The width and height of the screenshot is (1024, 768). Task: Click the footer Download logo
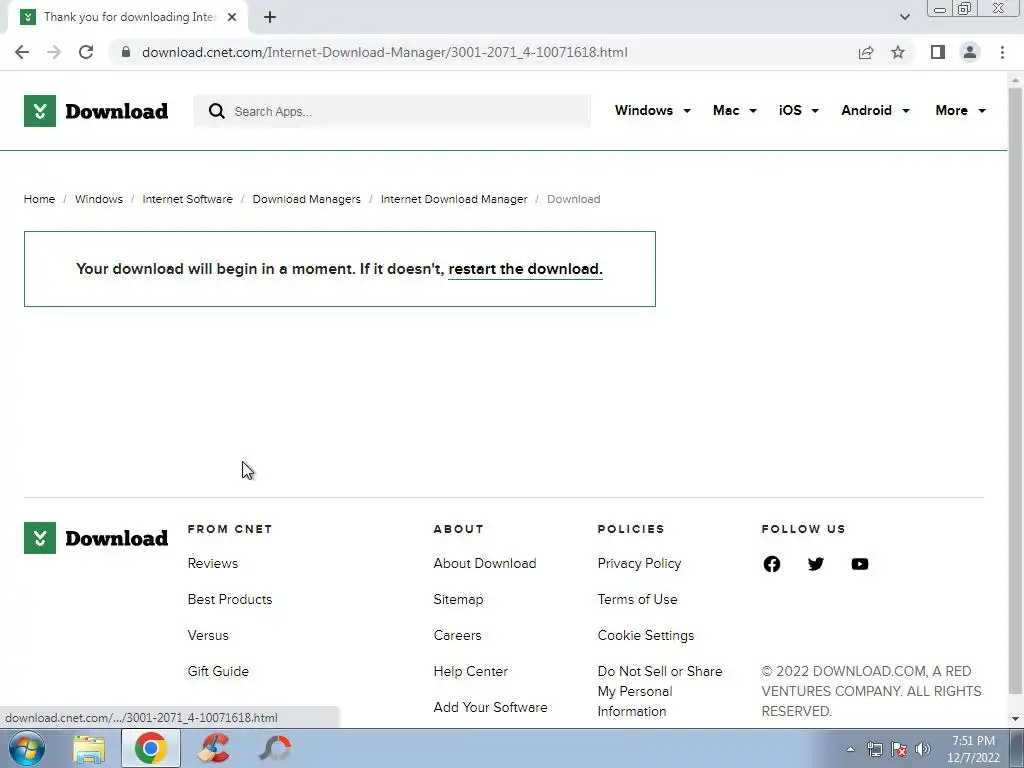click(96, 538)
